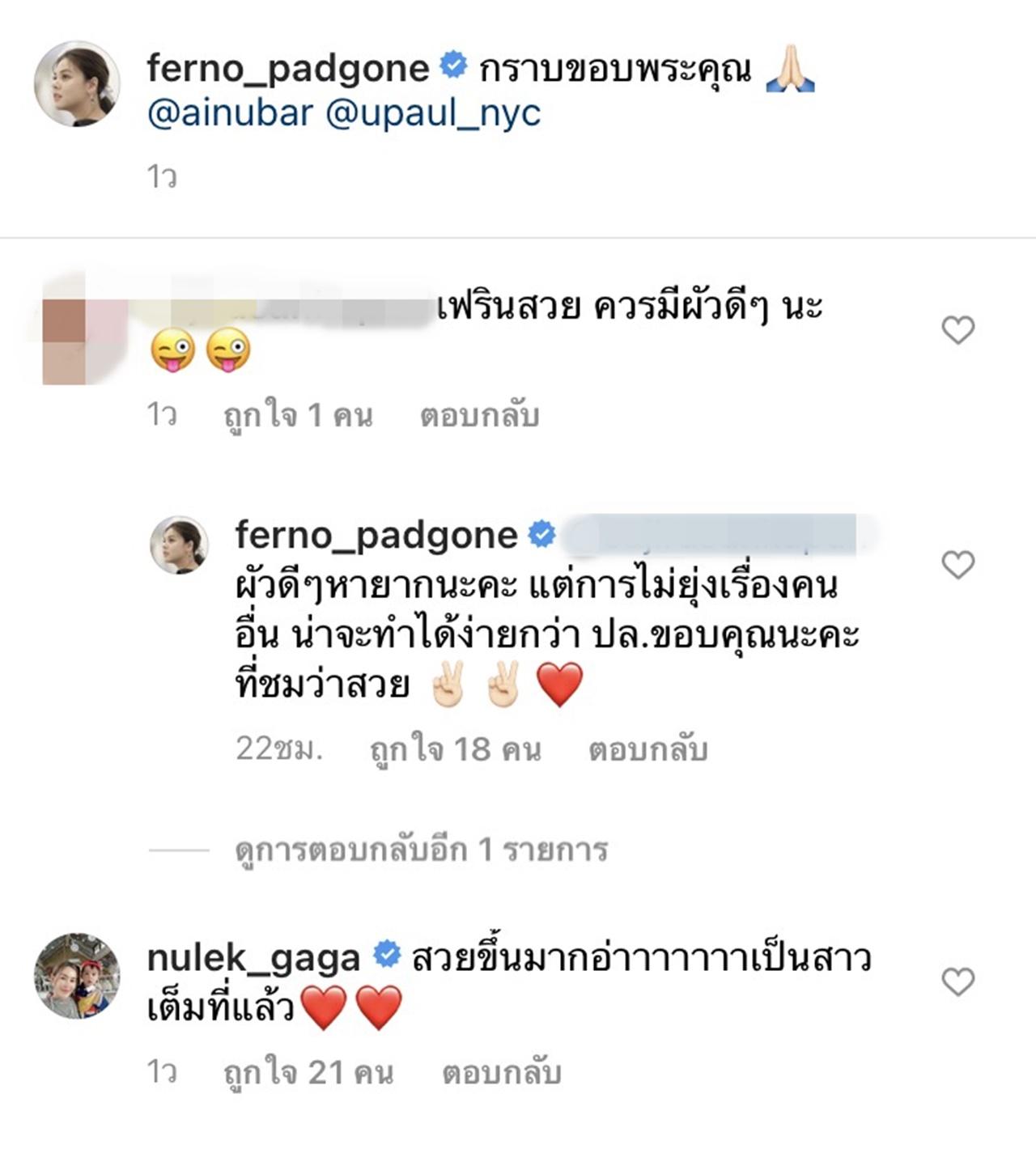
Task: Expand 'ดูการตอบกลับอีก 1 รายการ' replies
Action: point(421,850)
